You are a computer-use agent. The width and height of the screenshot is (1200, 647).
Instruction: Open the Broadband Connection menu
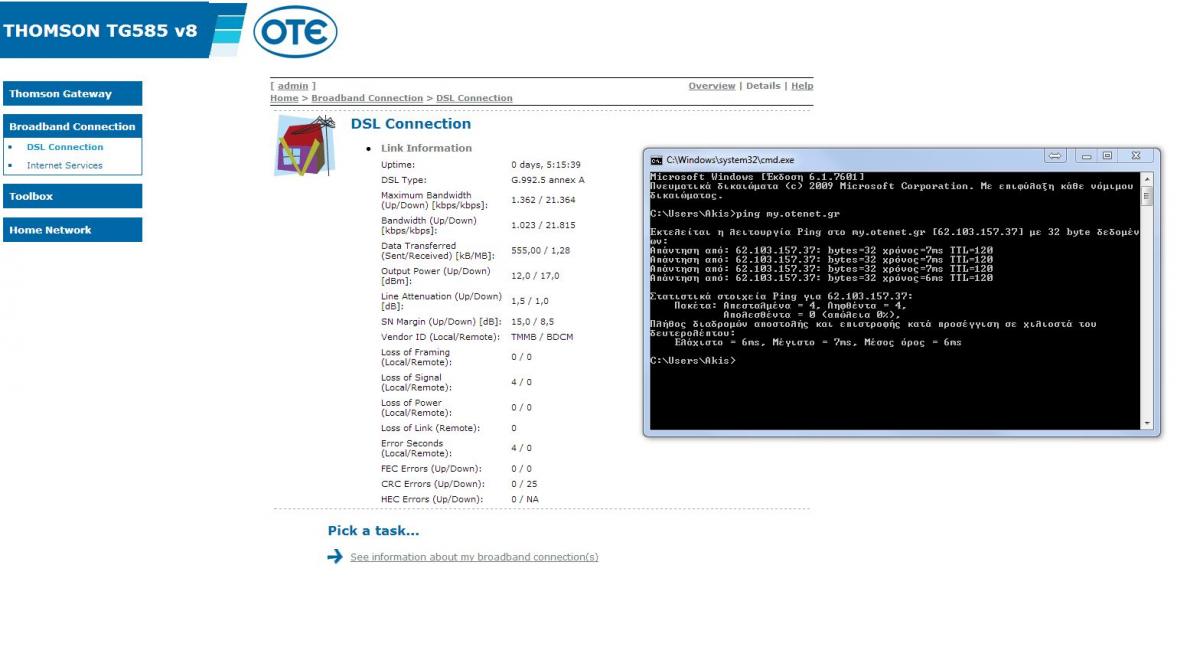coord(72,126)
